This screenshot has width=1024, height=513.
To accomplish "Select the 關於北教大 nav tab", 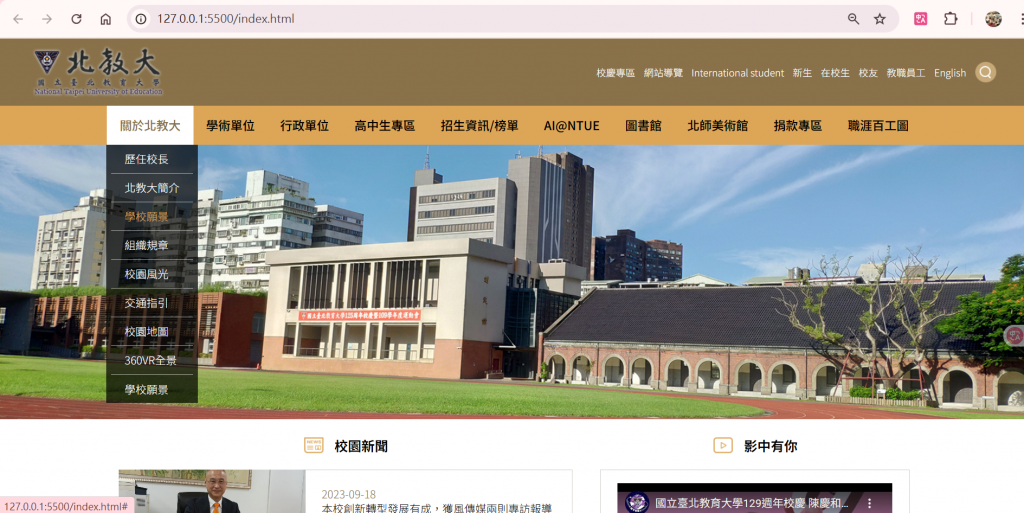I will click(x=150, y=125).
